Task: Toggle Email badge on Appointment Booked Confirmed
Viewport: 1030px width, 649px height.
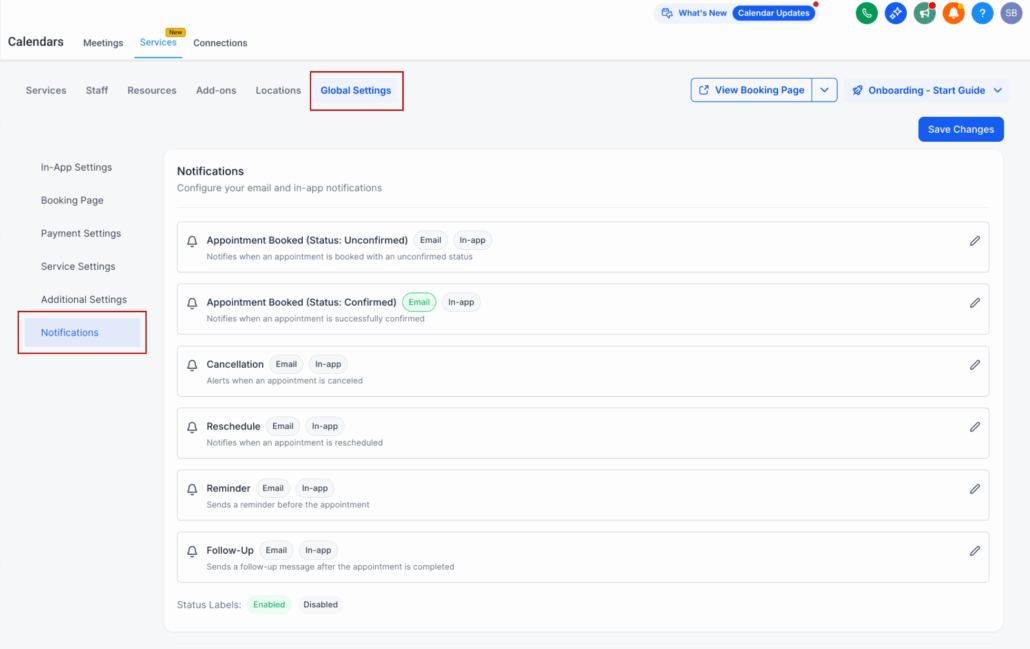Action: 419,302
